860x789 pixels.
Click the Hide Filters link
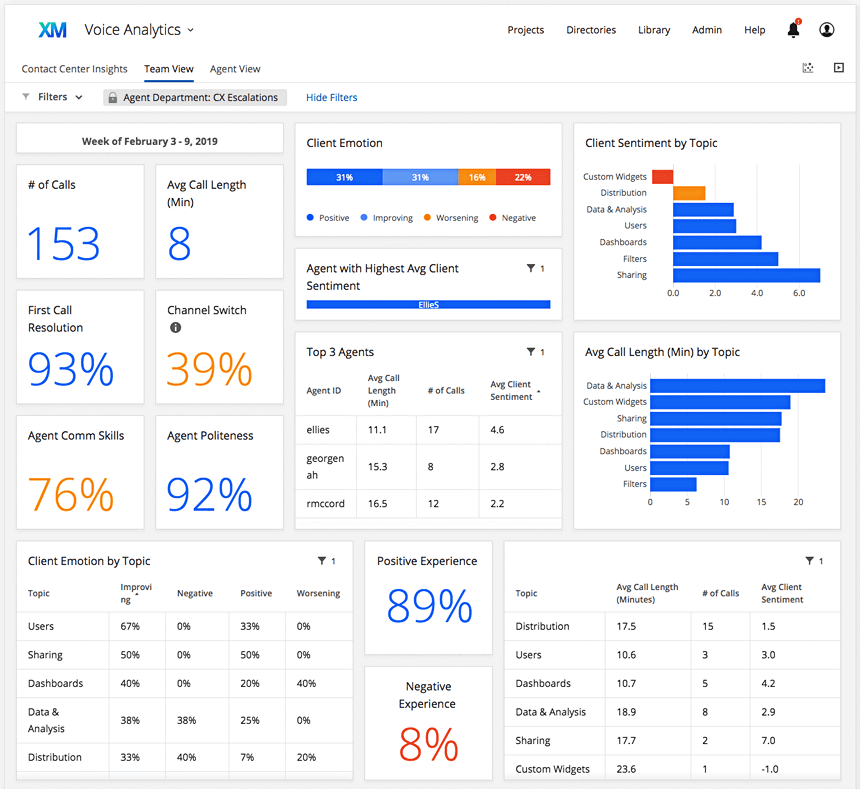pyautogui.click(x=331, y=97)
